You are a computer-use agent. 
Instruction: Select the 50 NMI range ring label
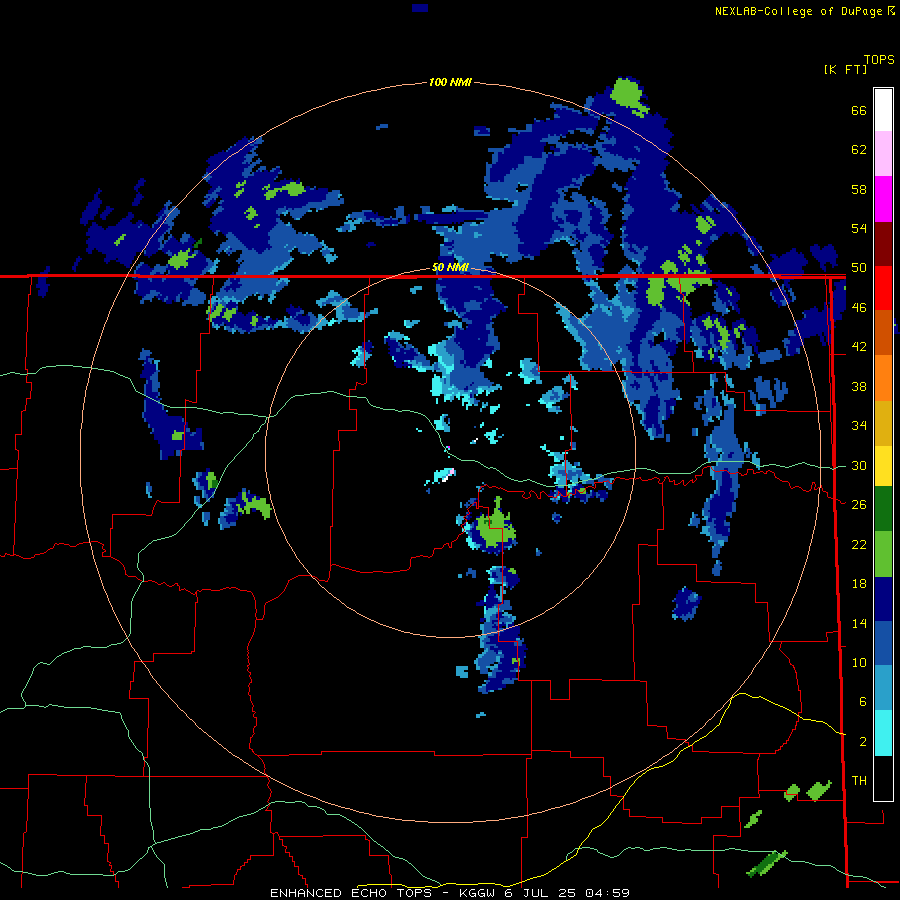pyautogui.click(x=450, y=267)
